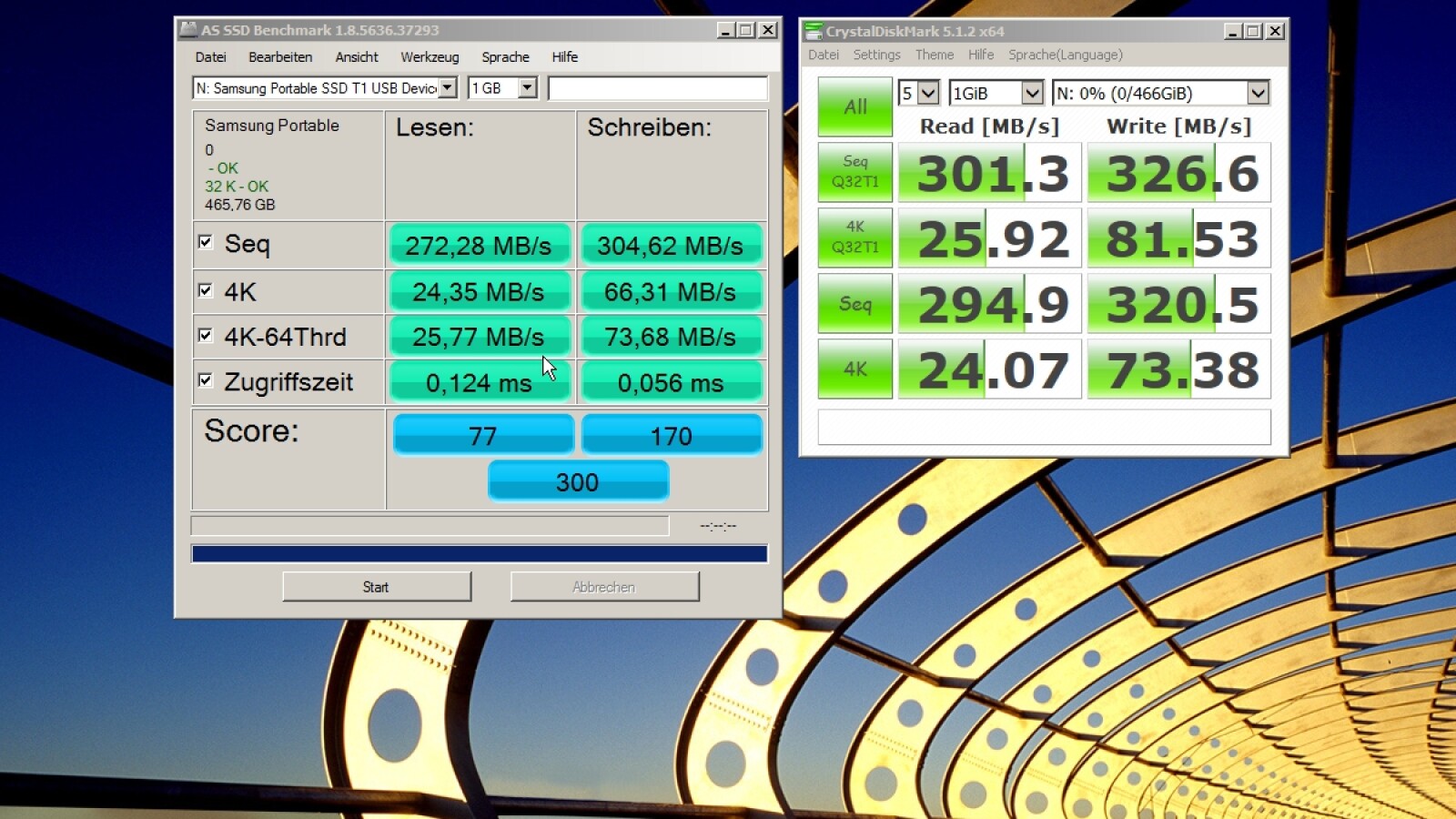Toggle the 4K-64Thrd checkbox
Viewport: 1456px width, 819px height.
[x=206, y=336]
